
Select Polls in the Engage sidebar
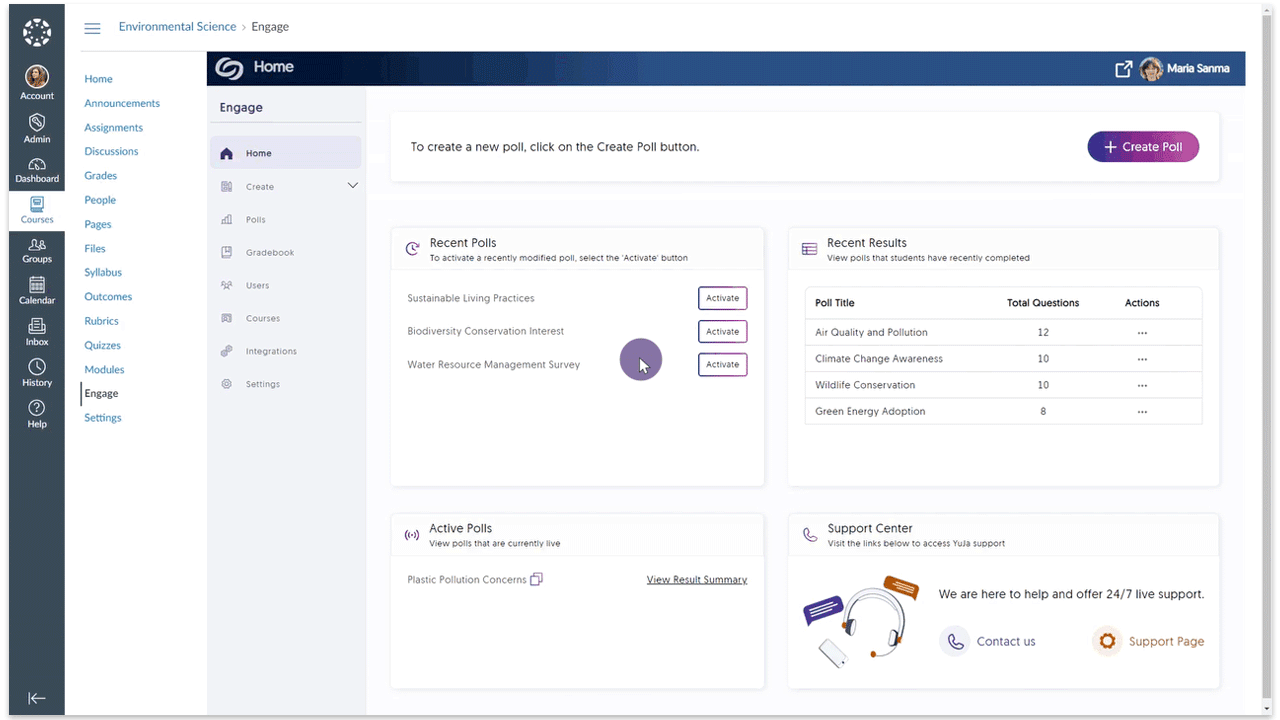256,220
